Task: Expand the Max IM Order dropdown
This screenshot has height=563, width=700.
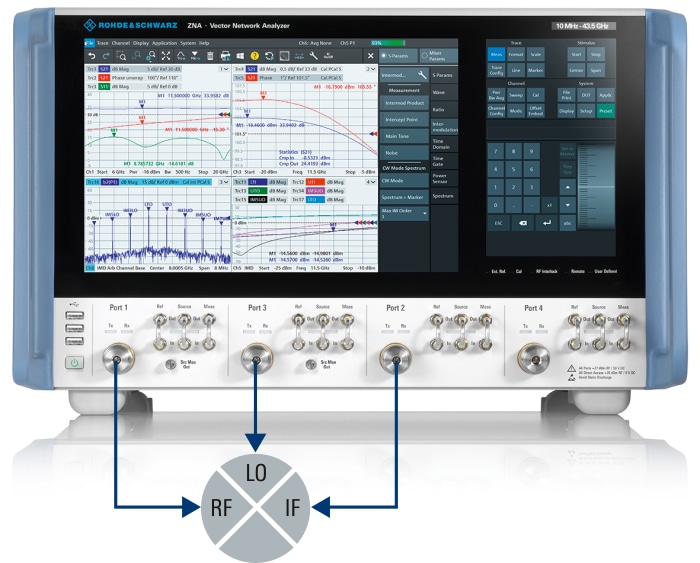Action: click(x=404, y=213)
